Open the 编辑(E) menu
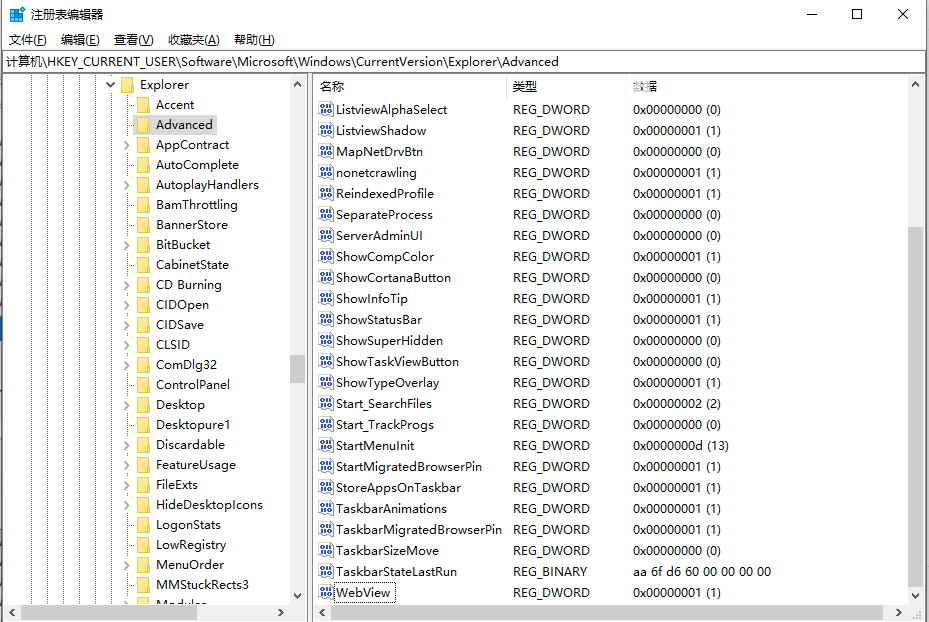This screenshot has width=929, height=622. (x=80, y=40)
